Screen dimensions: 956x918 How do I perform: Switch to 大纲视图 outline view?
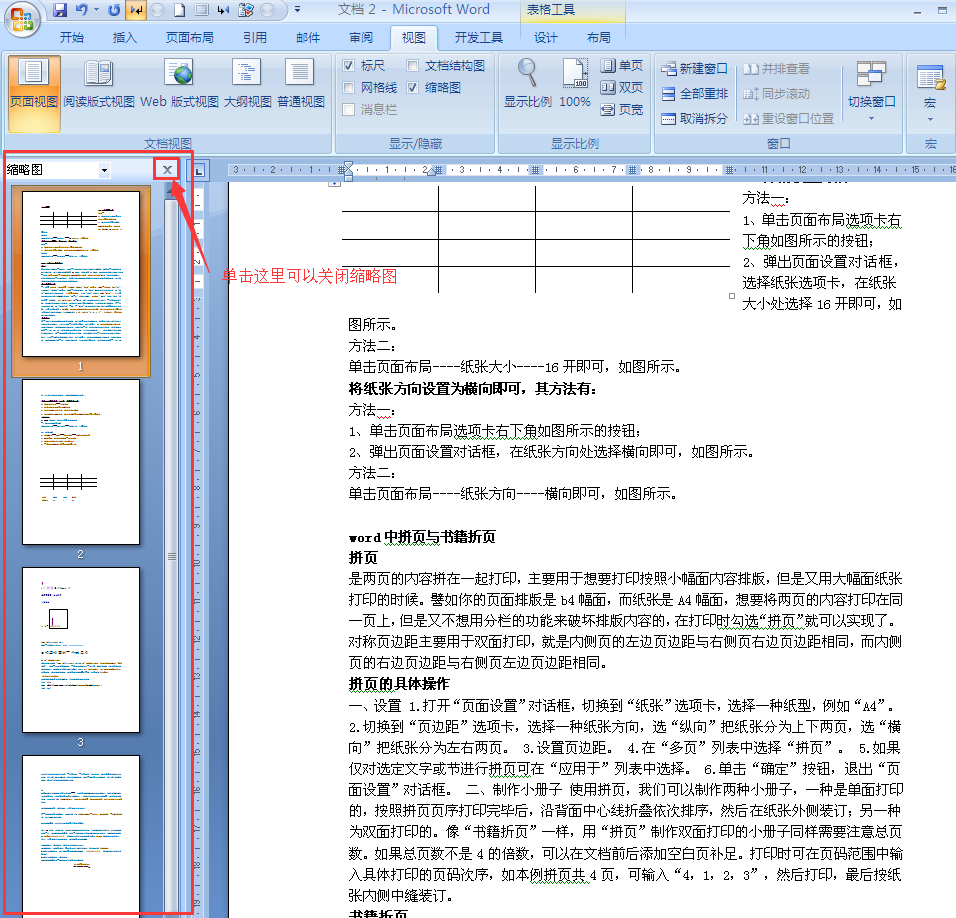coord(247,85)
